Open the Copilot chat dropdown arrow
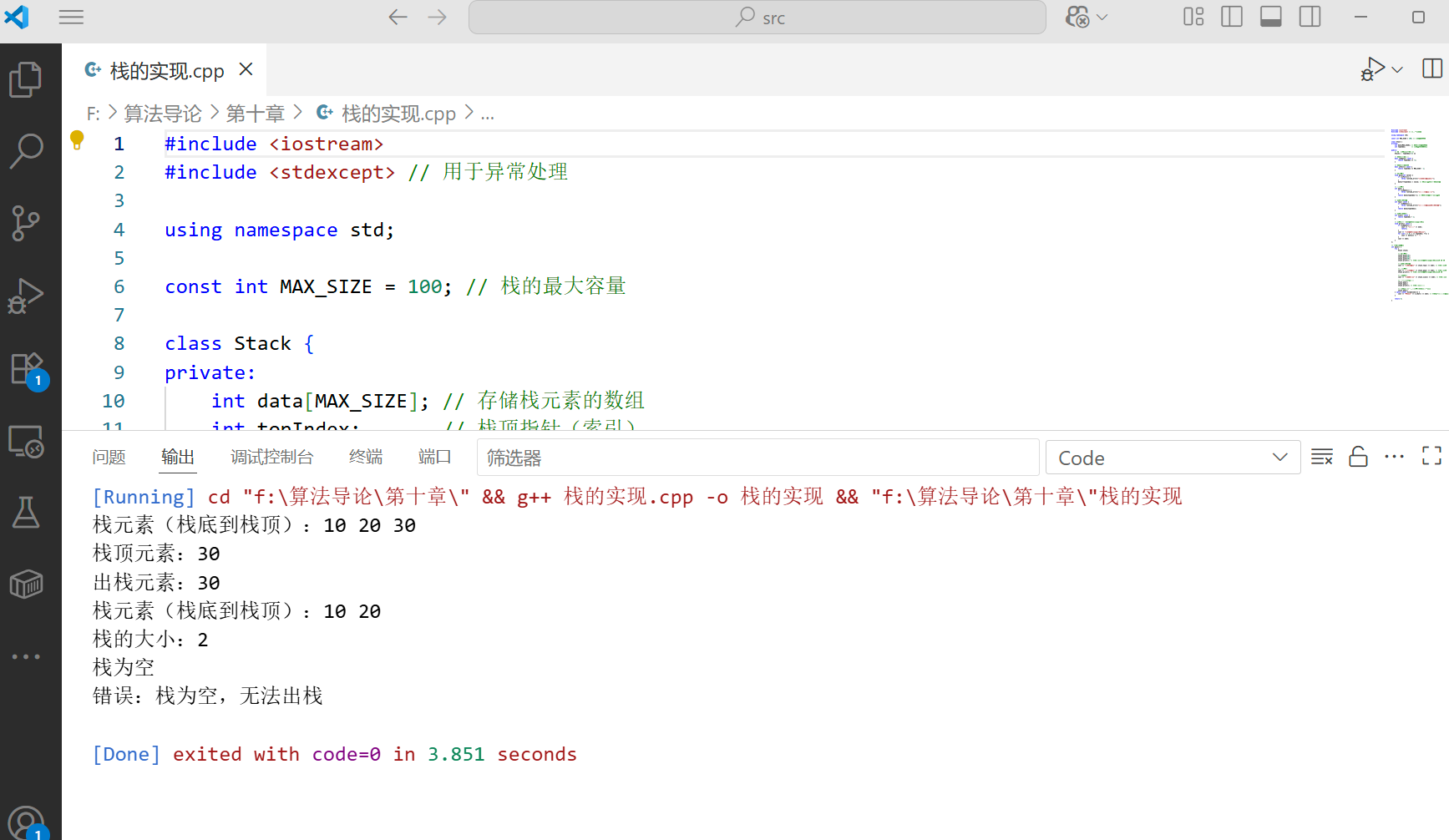This screenshot has height=840, width=1449. point(1102,18)
